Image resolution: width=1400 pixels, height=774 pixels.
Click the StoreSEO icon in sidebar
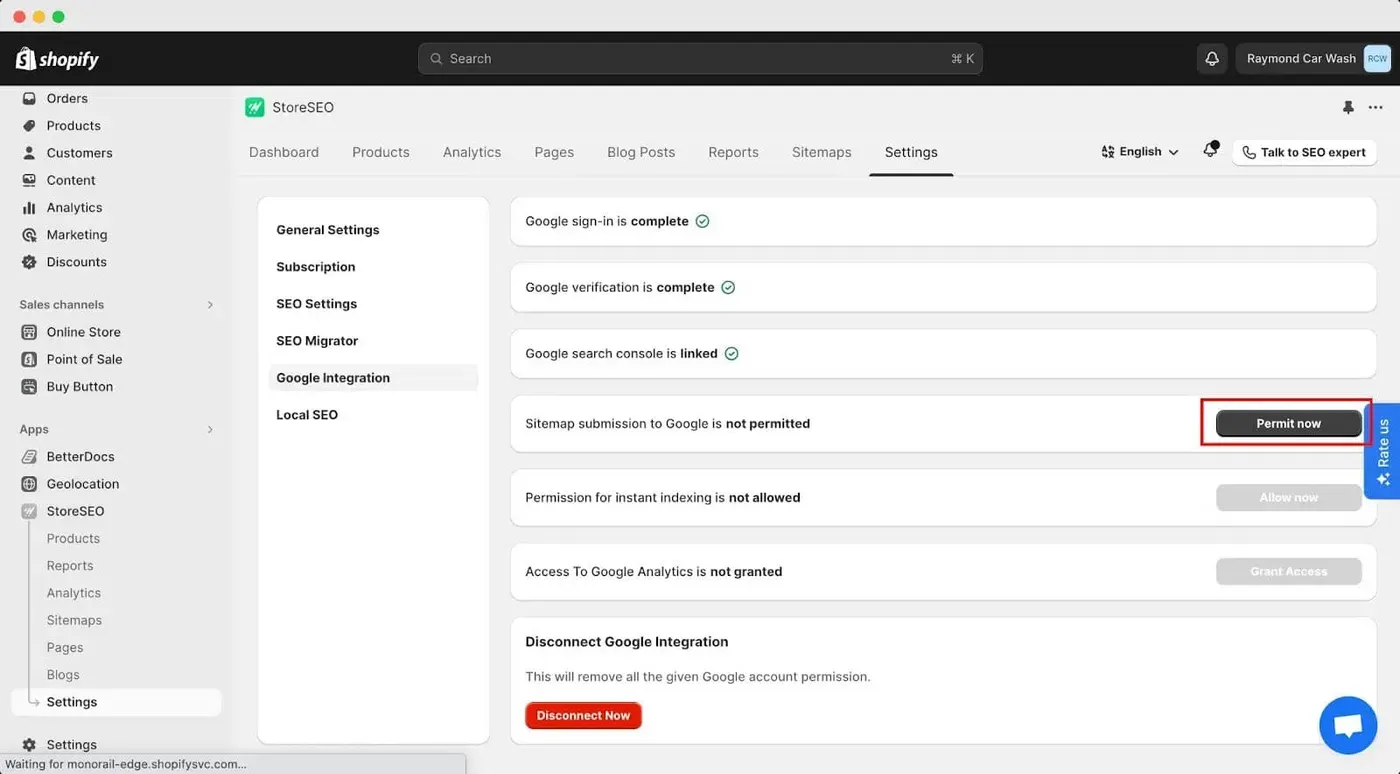[29, 511]
